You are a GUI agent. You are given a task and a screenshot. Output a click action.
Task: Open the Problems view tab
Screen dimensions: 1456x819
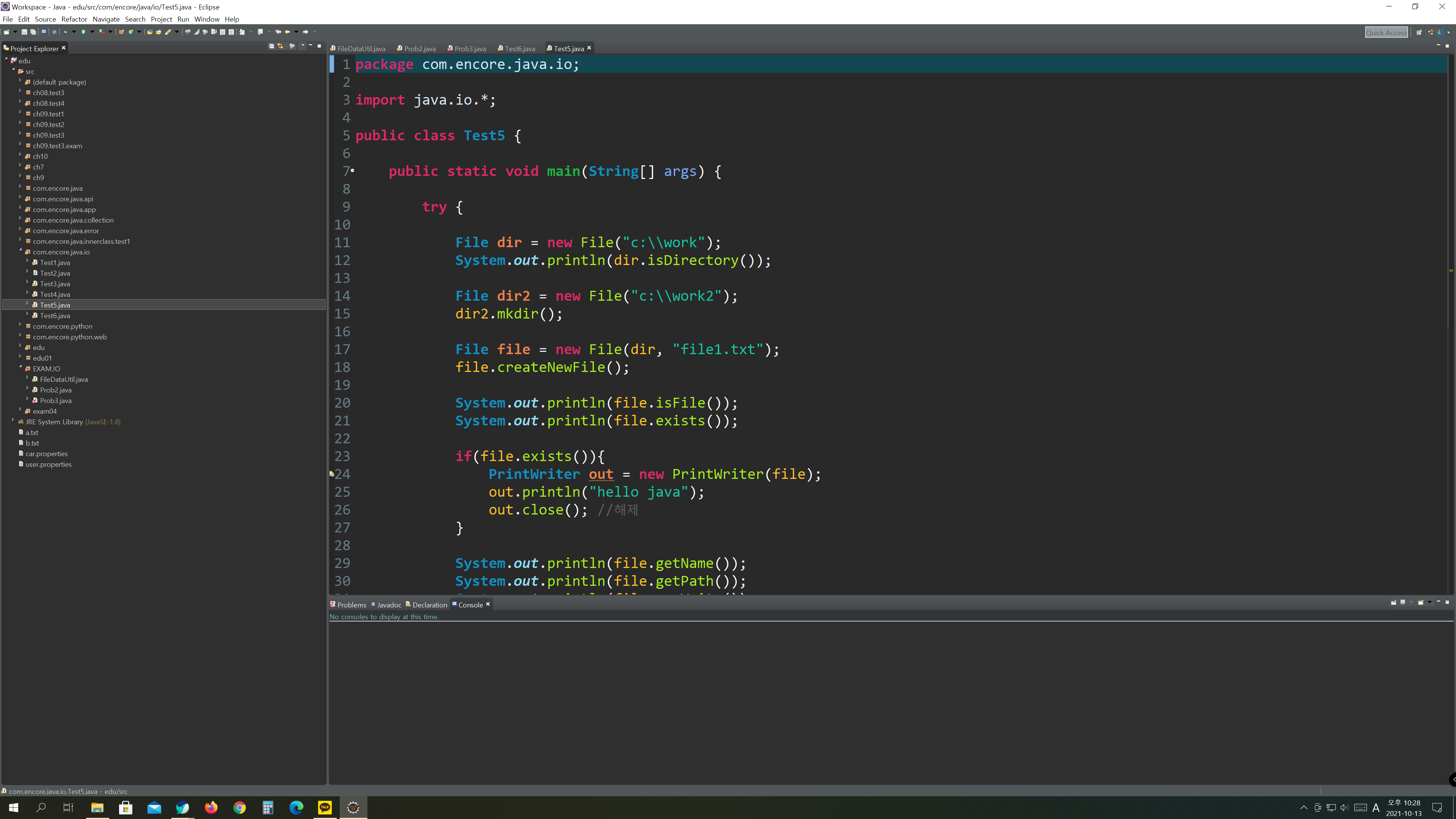pos(351,605)
